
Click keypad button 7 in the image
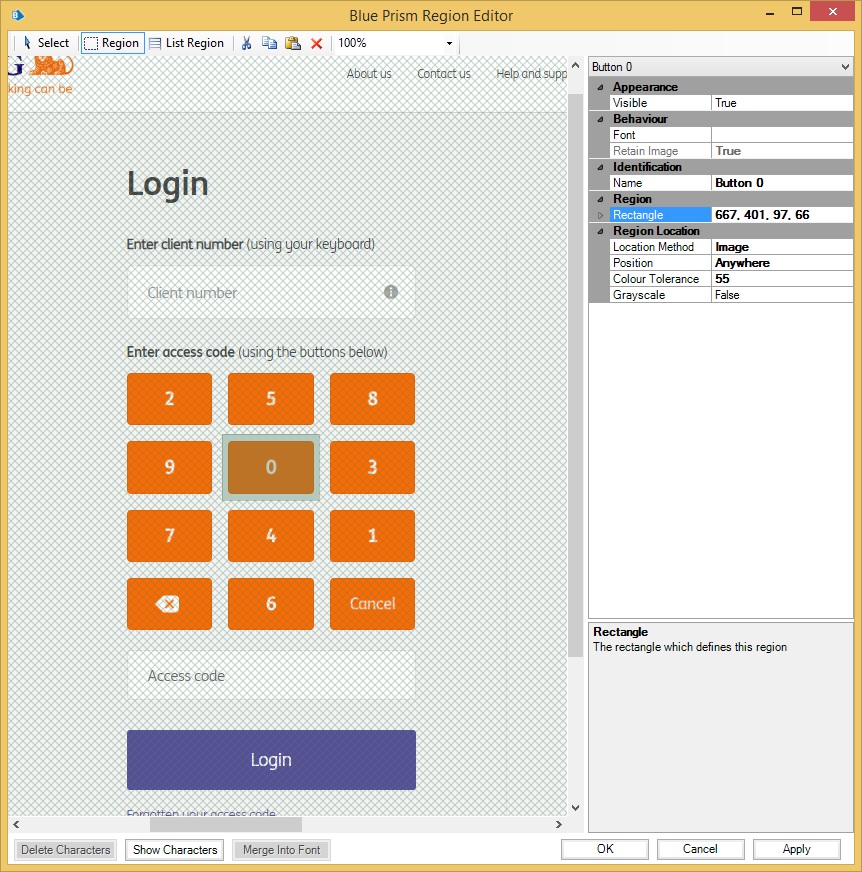coord(170,536)
